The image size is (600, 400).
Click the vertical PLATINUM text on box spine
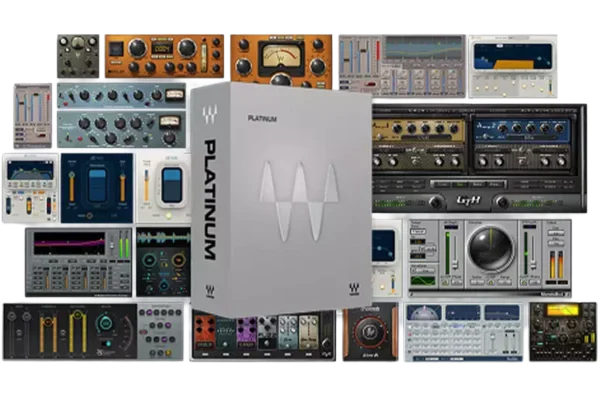pyautogui.click(x=210, y=200)
